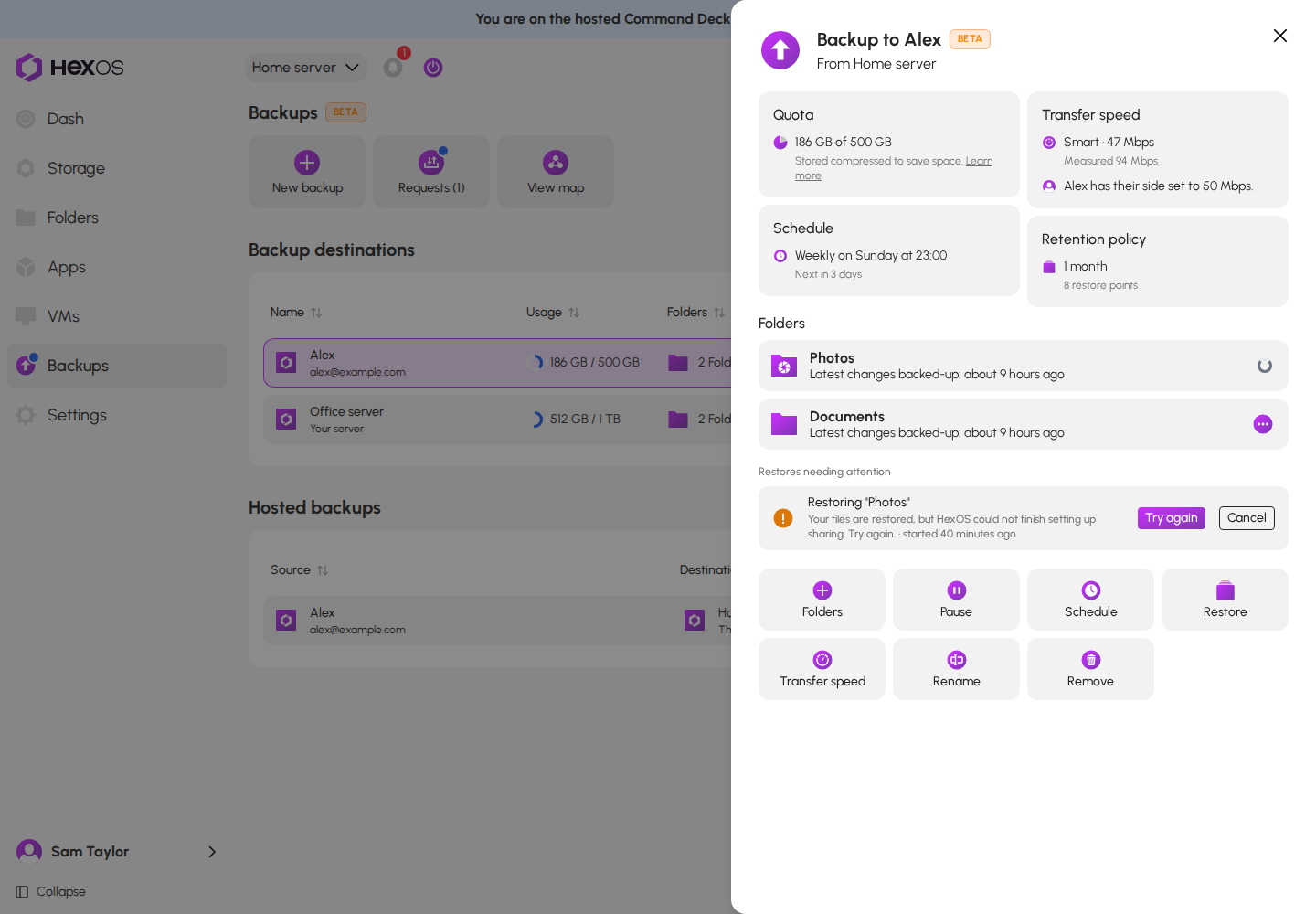Click the Remove trash icon tile
This screenshot has width=1316, height=914.
[x=1090, y=669]
